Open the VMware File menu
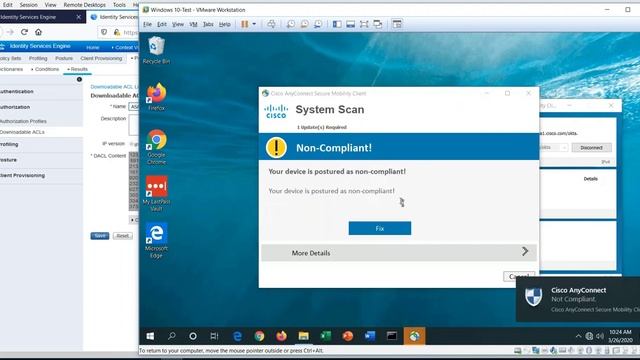 (147, 24)
